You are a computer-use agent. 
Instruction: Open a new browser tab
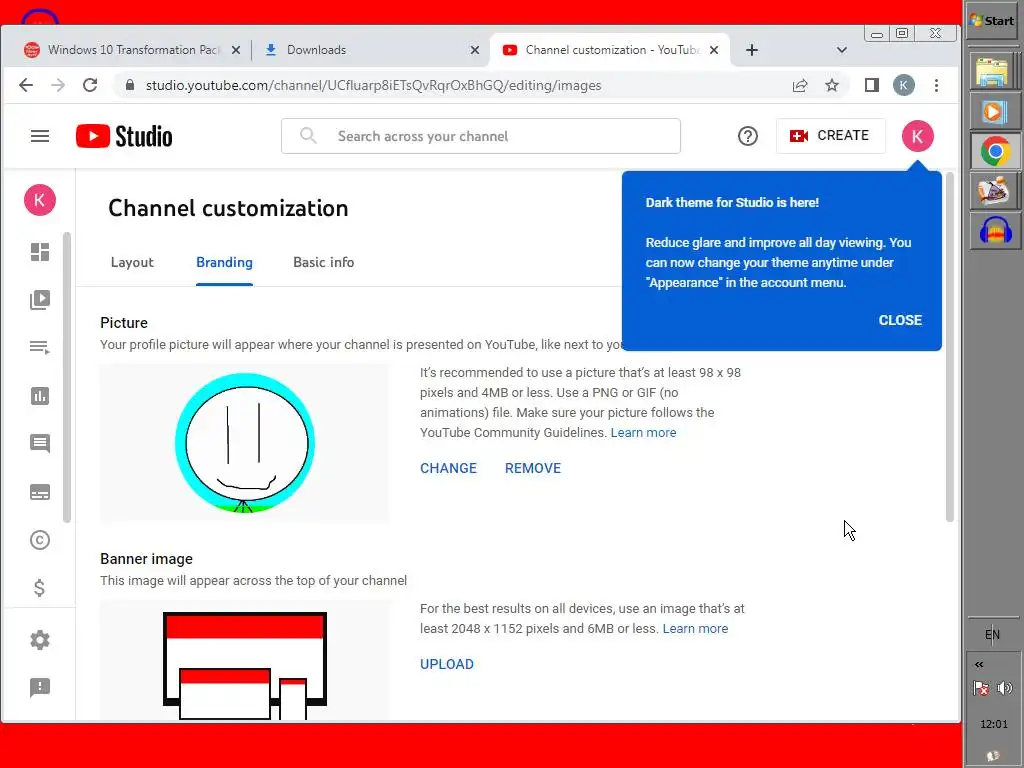(752, 50)
